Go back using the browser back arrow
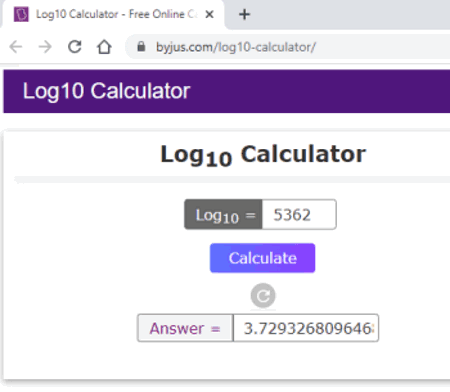Screen dimensions: 450x392 click(16, 47)
